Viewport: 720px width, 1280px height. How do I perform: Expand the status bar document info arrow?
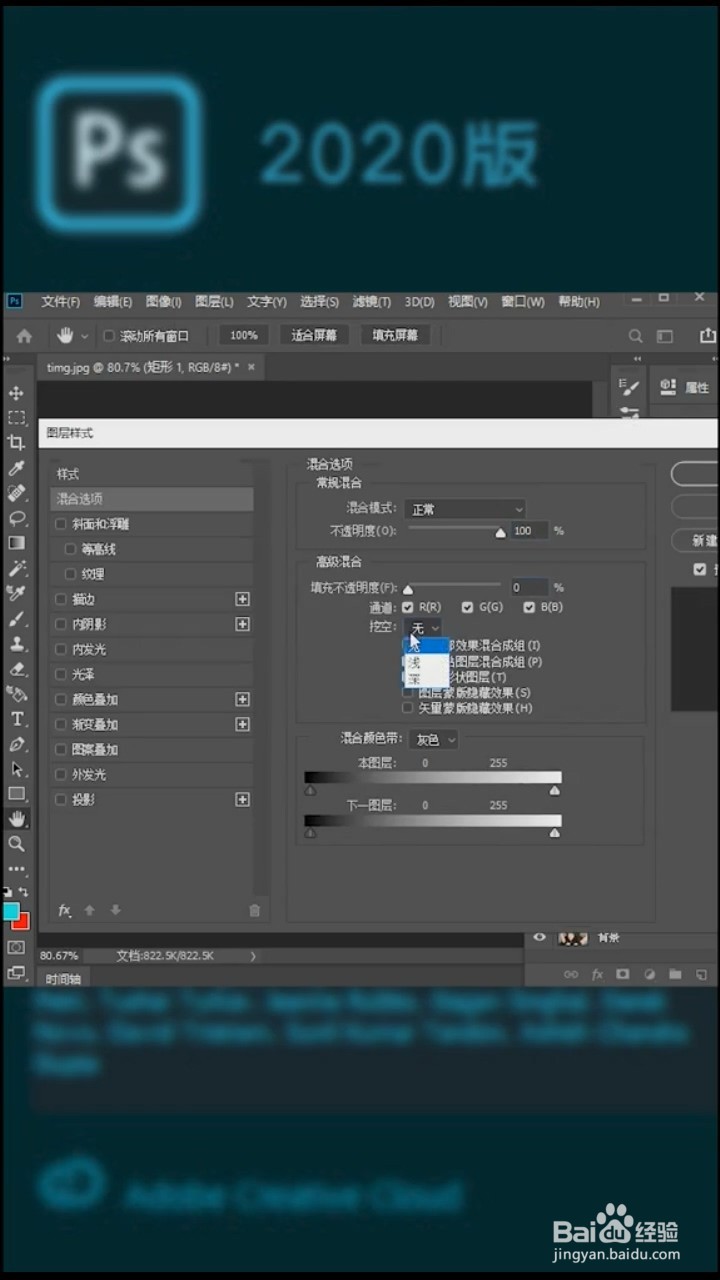tap(253, 956)
